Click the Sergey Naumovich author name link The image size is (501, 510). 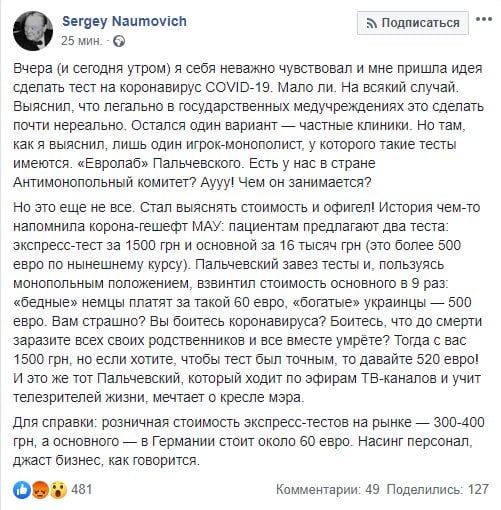(x=124, y=21)
